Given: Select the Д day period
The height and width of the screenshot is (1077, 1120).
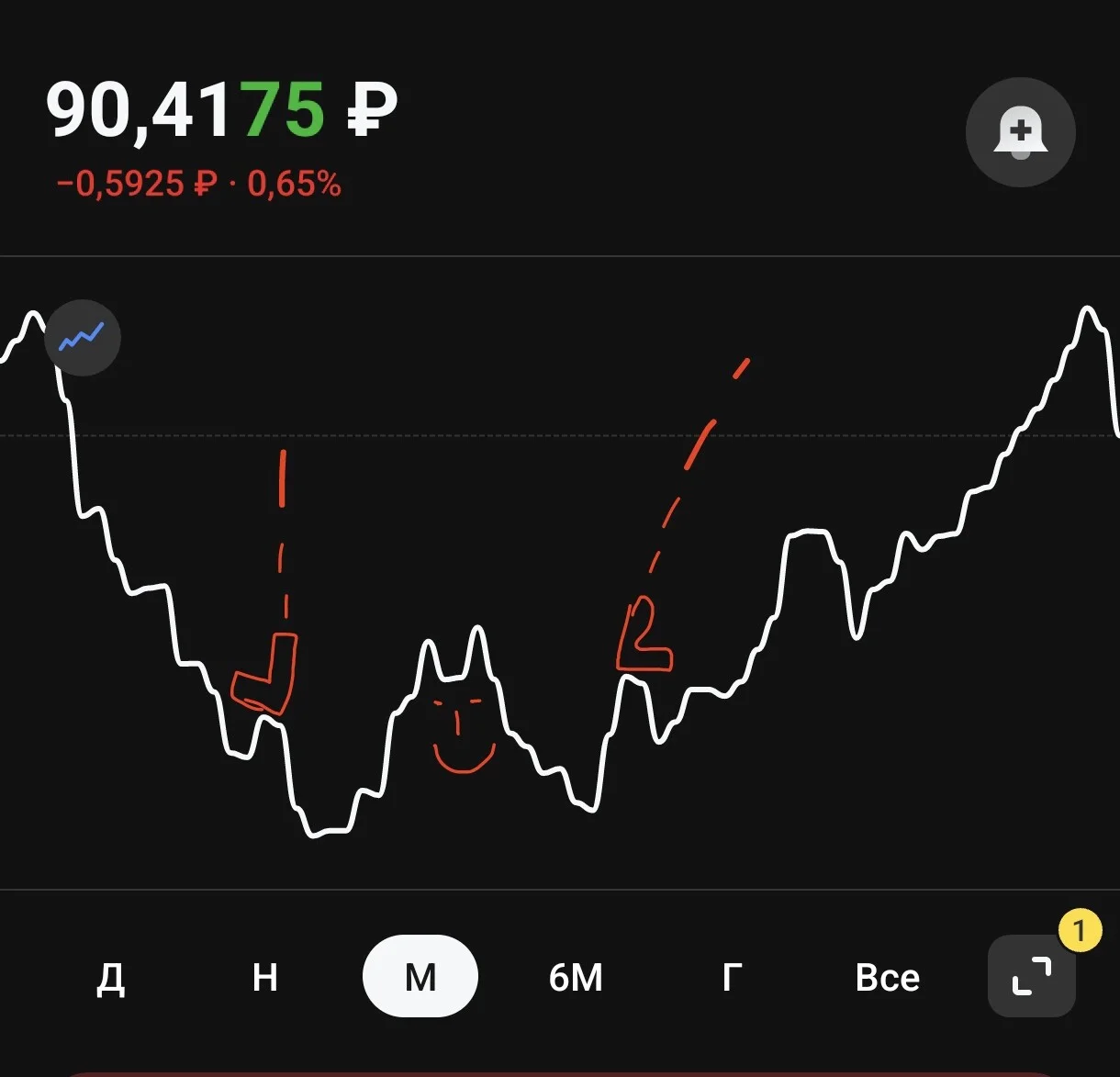Looking at the screenshot, I should [111, 977].
